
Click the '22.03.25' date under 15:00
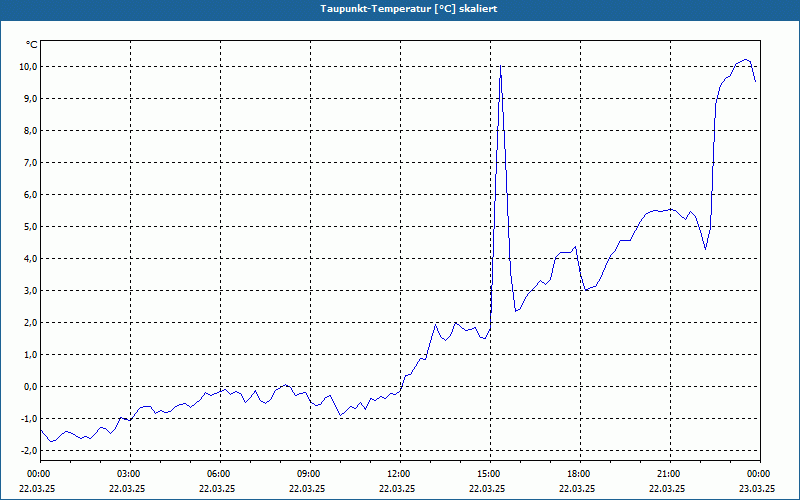pyautogui.click(x=487, y=488)
